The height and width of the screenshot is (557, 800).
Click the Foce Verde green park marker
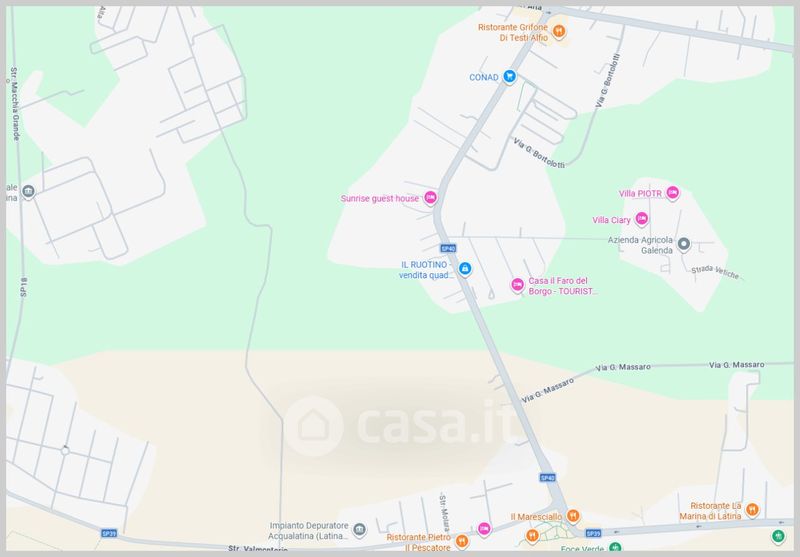615,548
